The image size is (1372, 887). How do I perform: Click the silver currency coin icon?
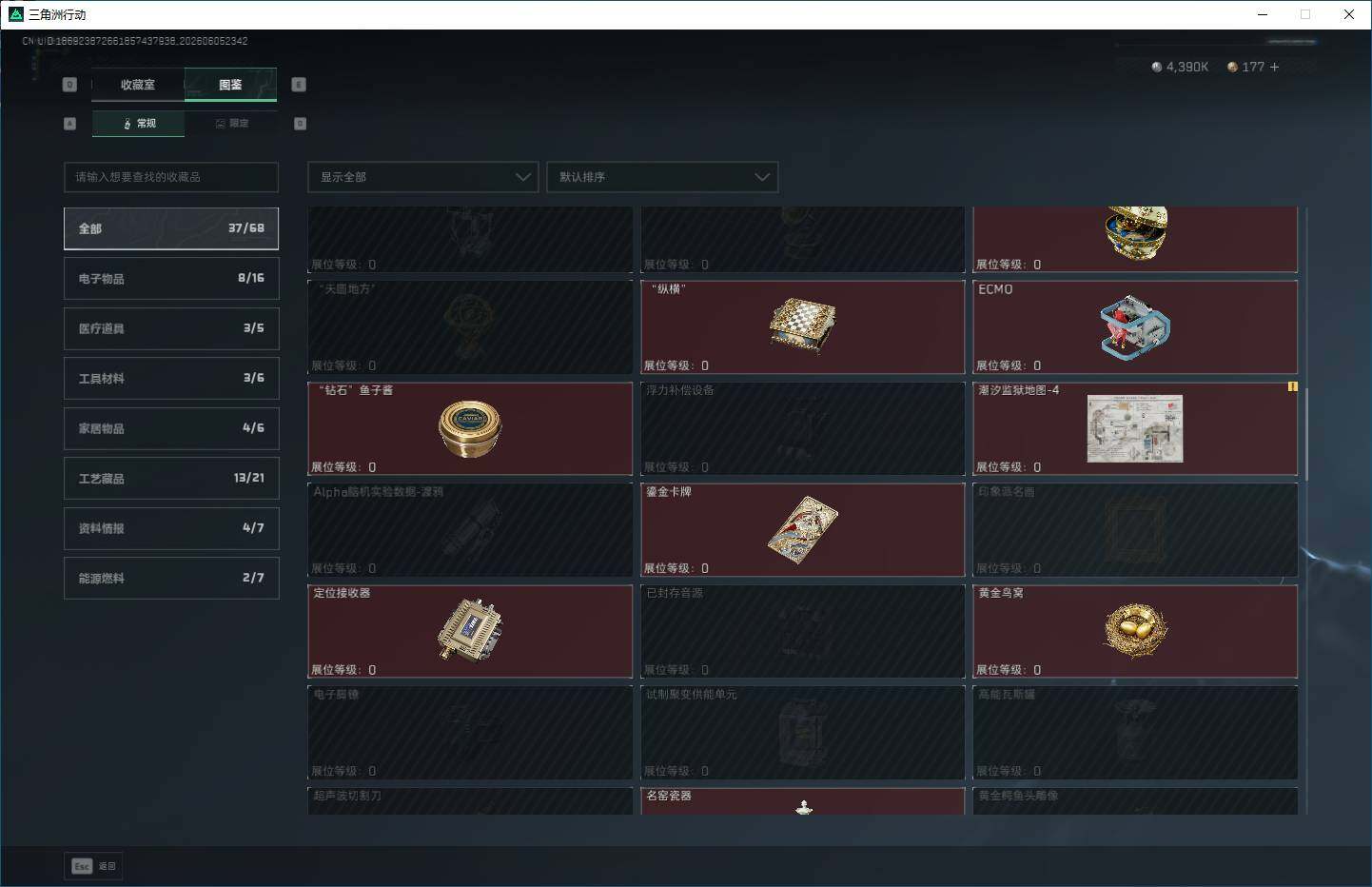1157,67
